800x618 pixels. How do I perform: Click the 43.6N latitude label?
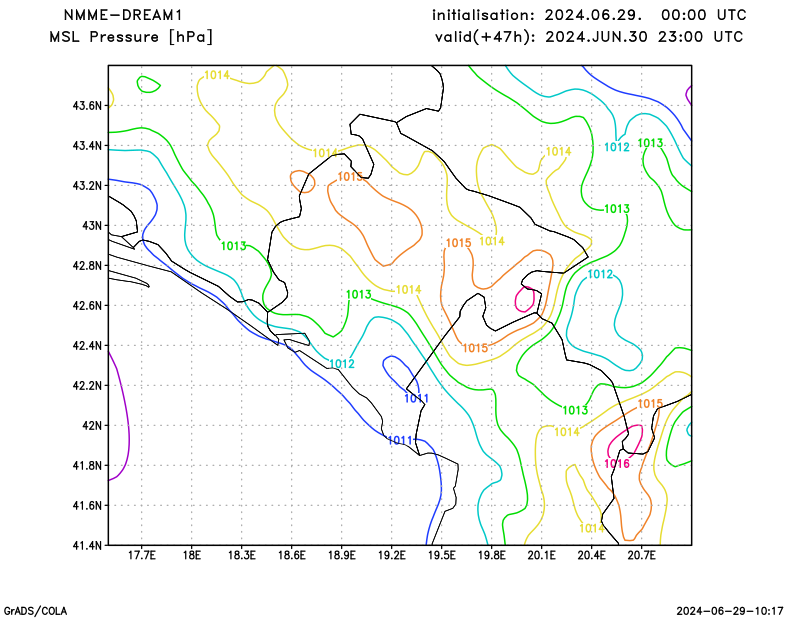point(87,106)
